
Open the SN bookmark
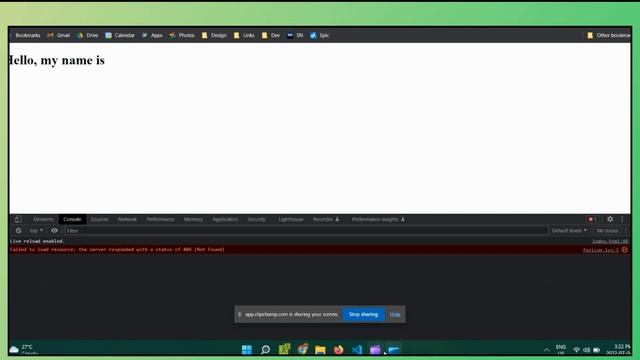295,36
